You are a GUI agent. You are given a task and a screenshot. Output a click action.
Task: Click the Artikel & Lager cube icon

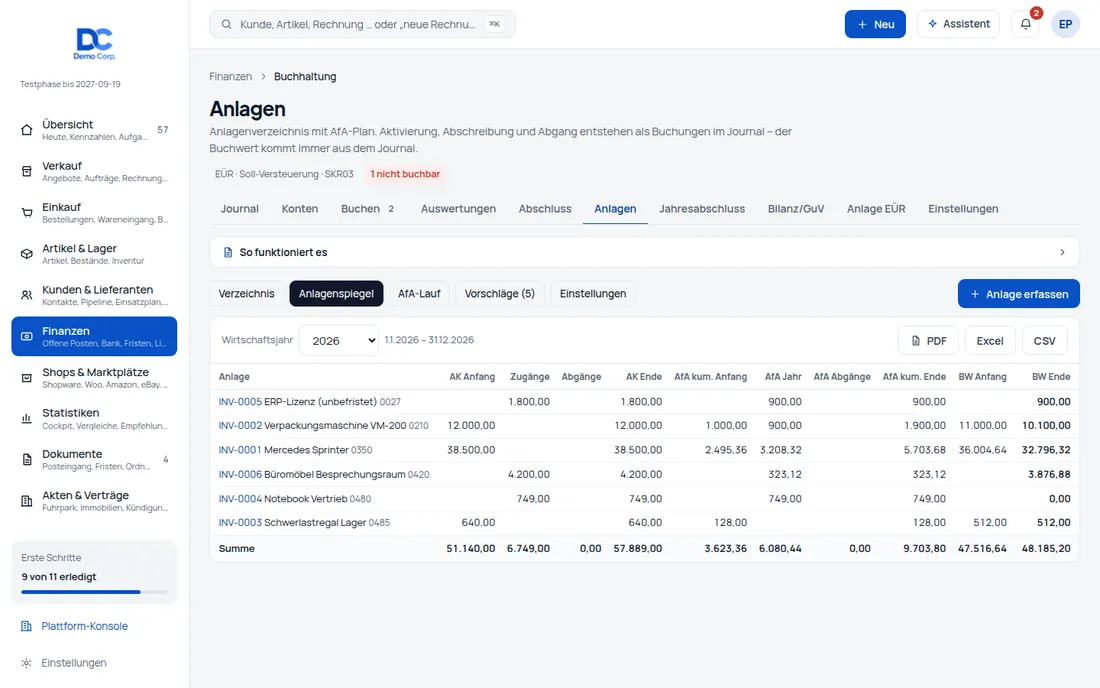click(27, 254)
